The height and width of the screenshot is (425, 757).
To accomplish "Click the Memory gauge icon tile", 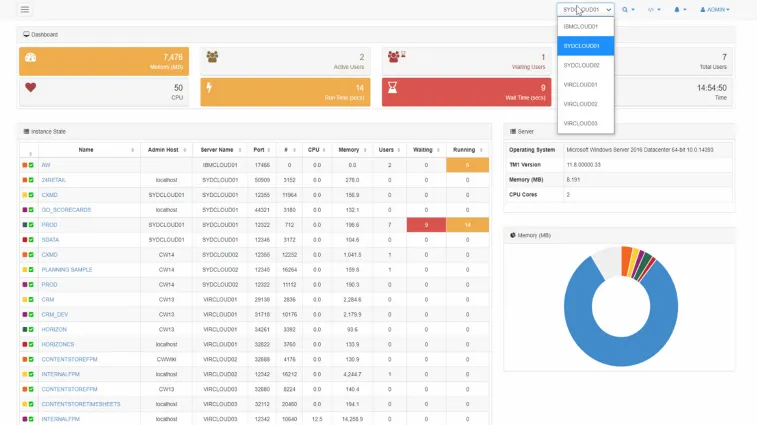I will (x=30, y=58).
